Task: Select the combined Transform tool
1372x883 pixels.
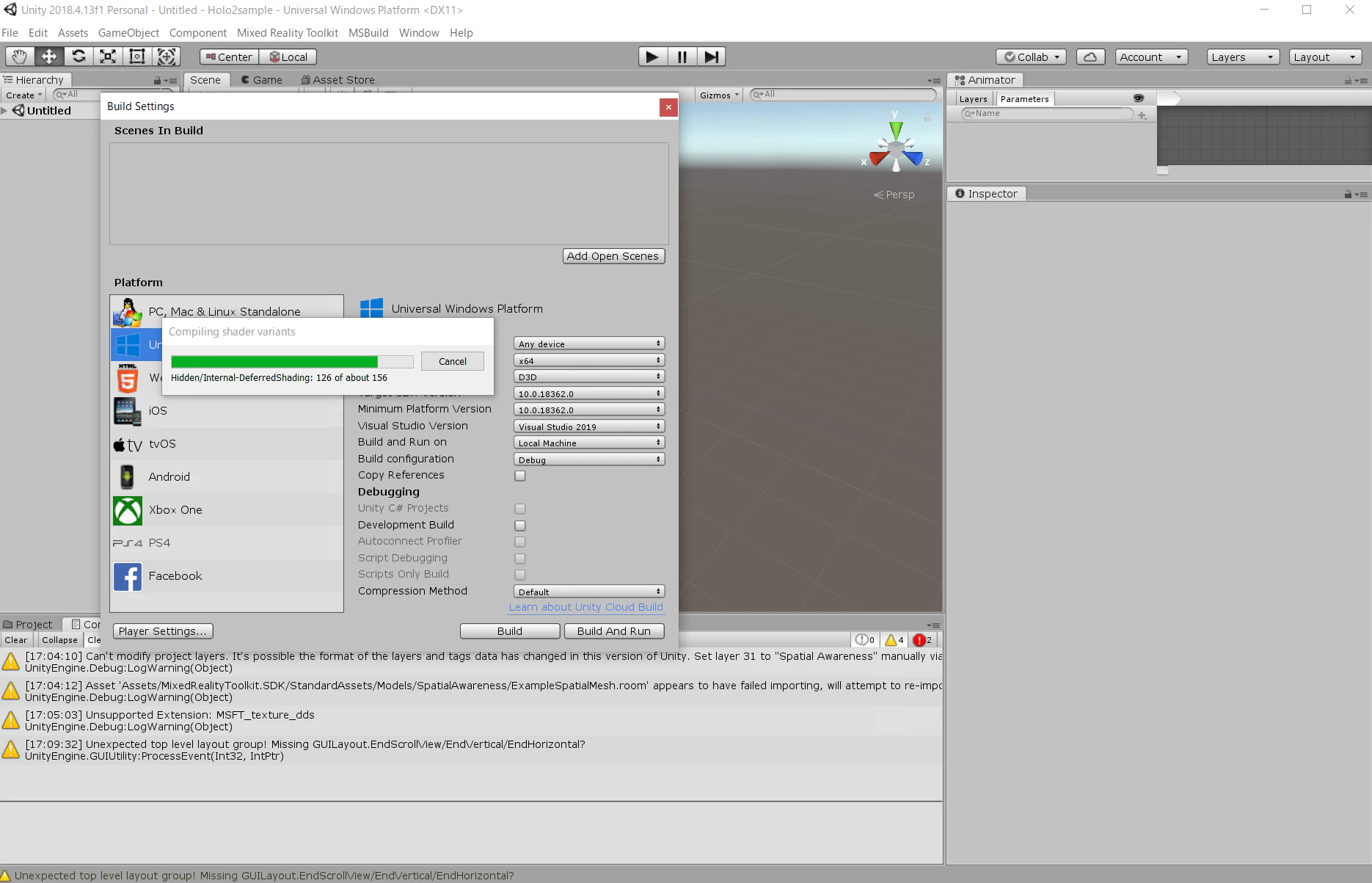Action: 167,57
